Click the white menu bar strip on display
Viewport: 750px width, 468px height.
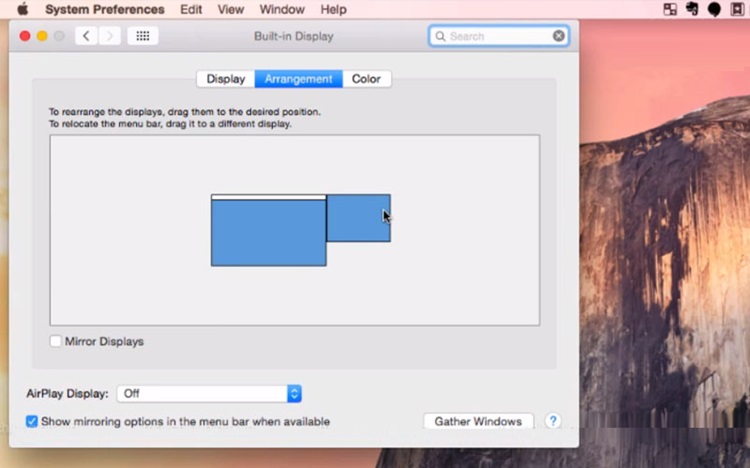pyautogui.click(x=269, y=197)
